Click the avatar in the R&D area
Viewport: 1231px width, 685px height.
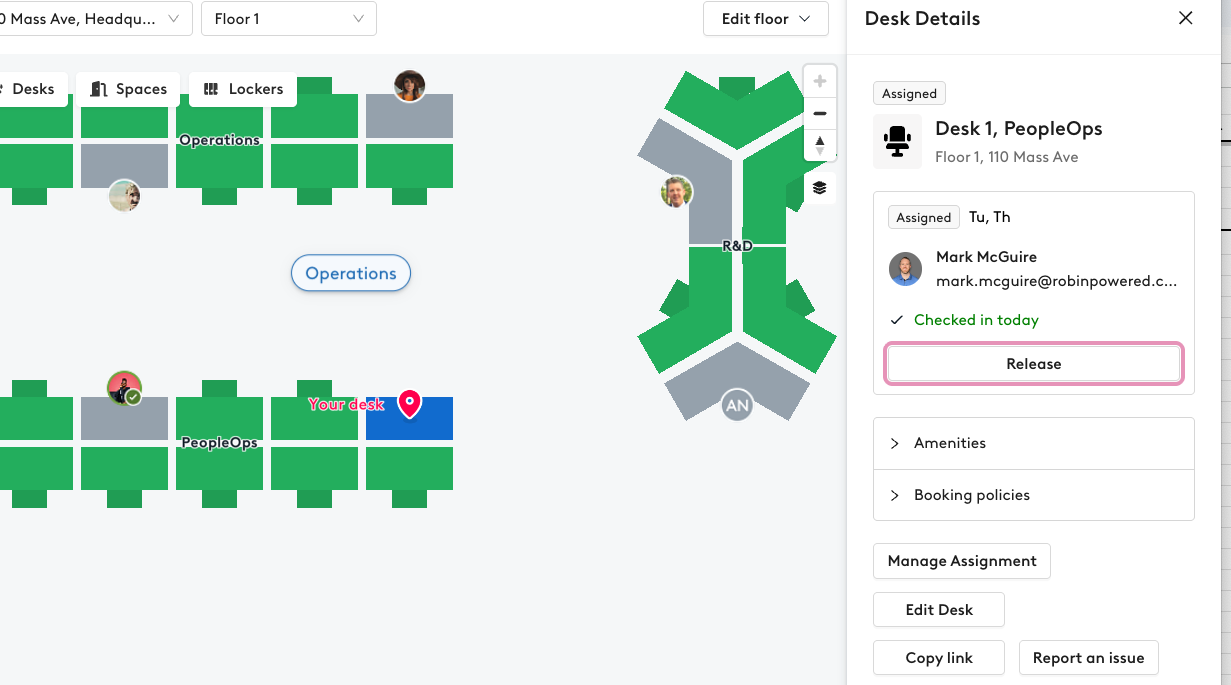pos(676,192)
